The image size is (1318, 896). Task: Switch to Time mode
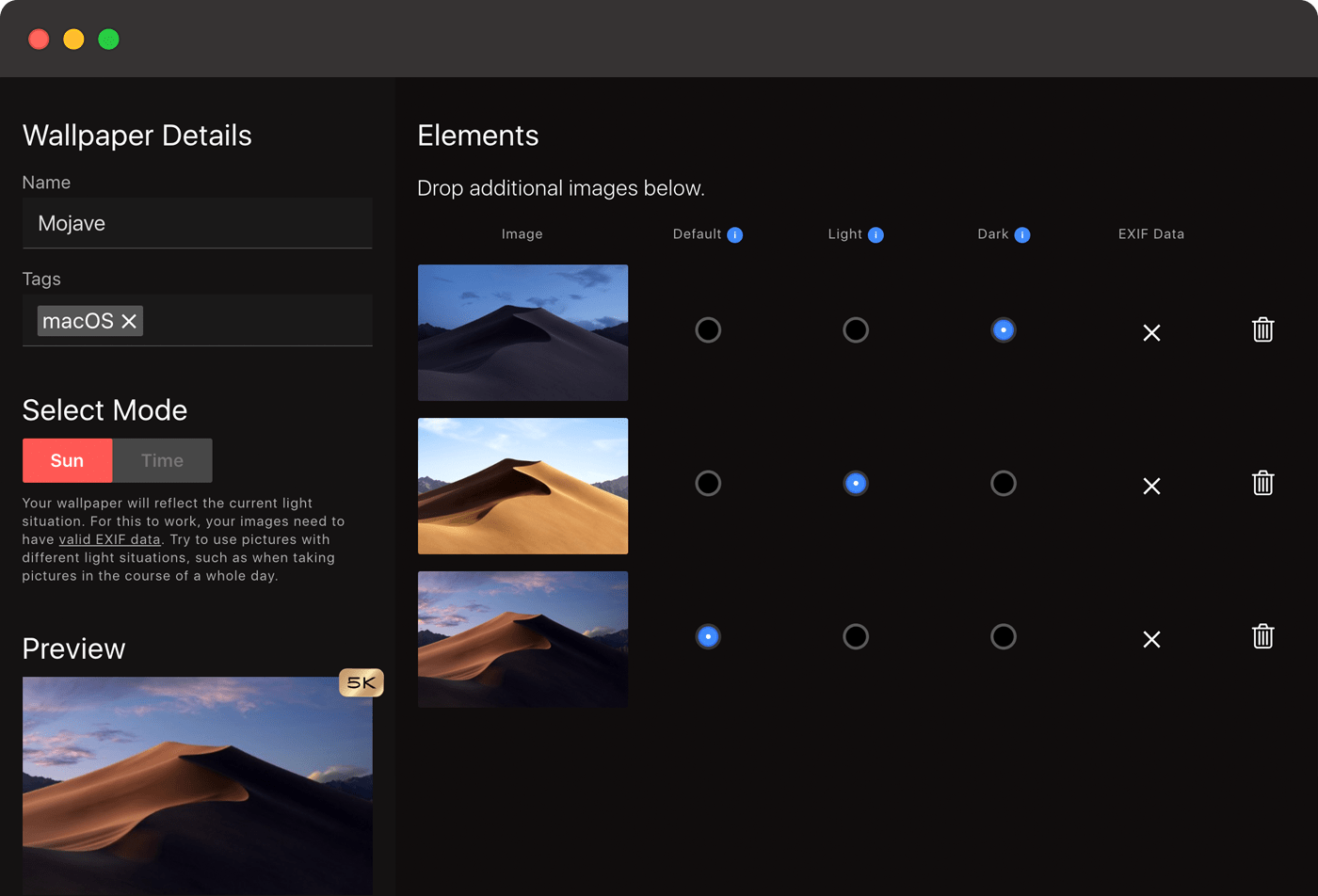tap(162, 461)
